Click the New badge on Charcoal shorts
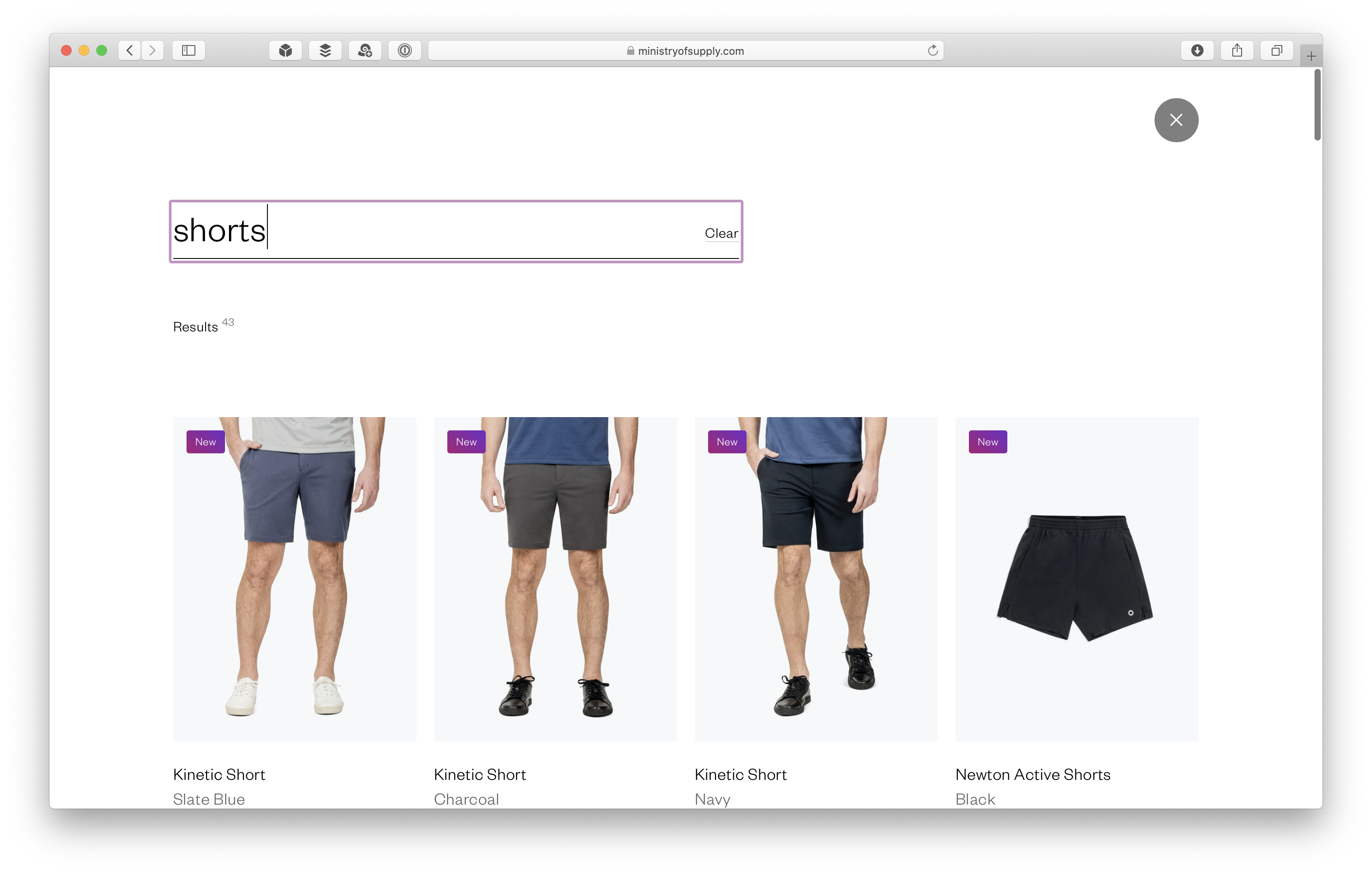Screen dimensions: 1372x874 [x=466, y=441]
